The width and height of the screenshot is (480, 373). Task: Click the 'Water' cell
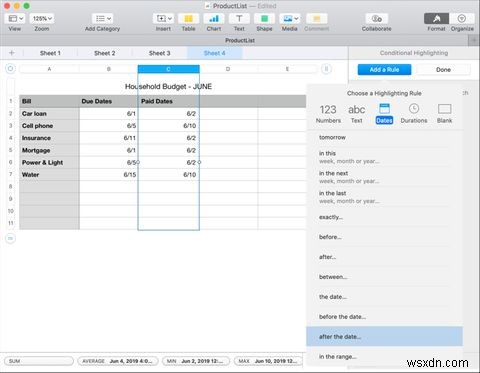click(x=49, y=175)
